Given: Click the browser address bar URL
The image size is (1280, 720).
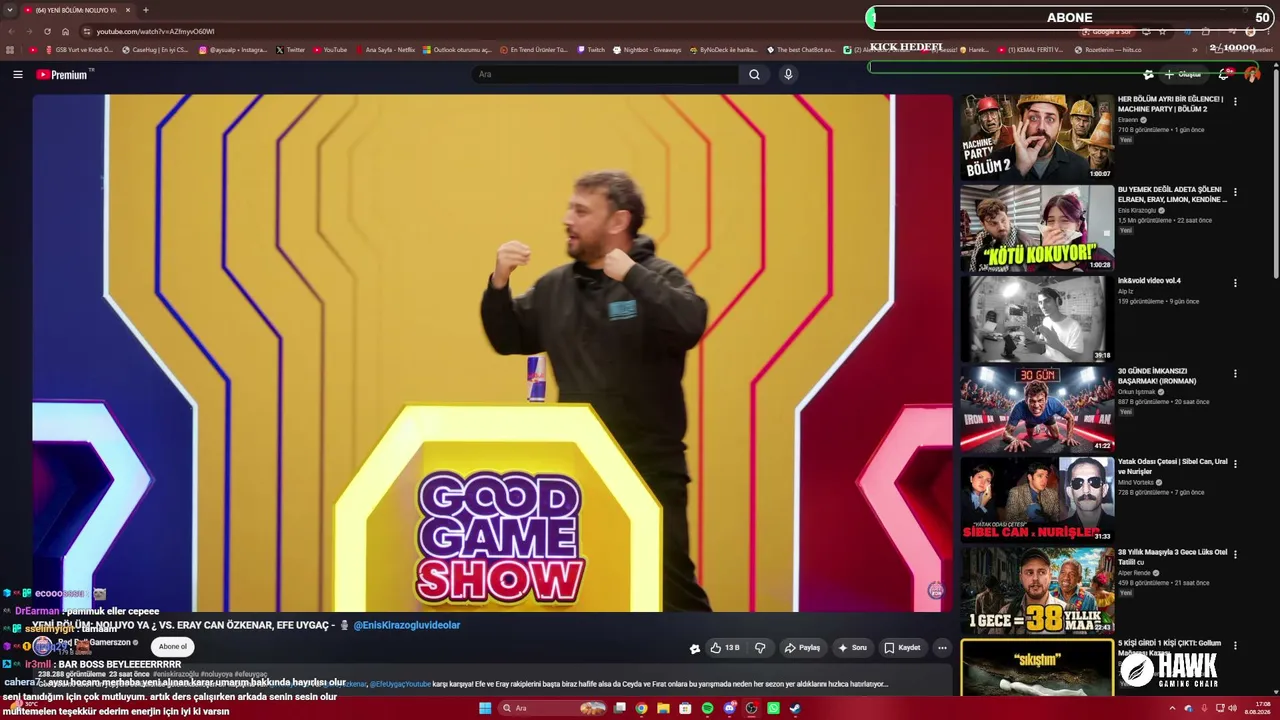Looking at the screenshot, I should (x=155, y=31).
